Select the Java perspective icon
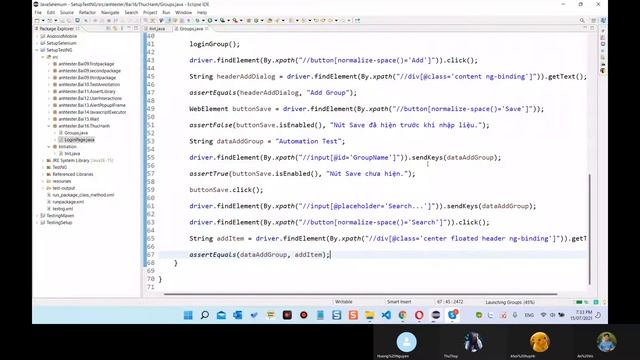This screenshot has width=640, height=360. (x=603, y=20)
